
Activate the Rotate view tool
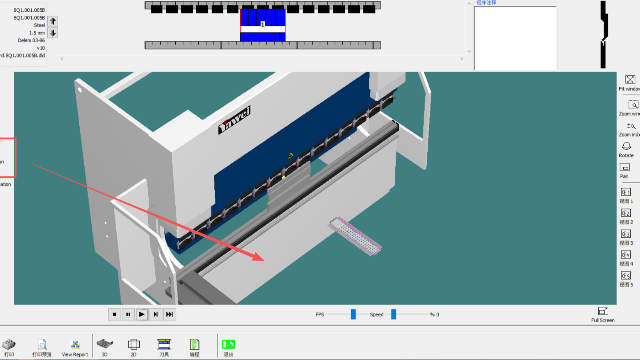(626, 146)
